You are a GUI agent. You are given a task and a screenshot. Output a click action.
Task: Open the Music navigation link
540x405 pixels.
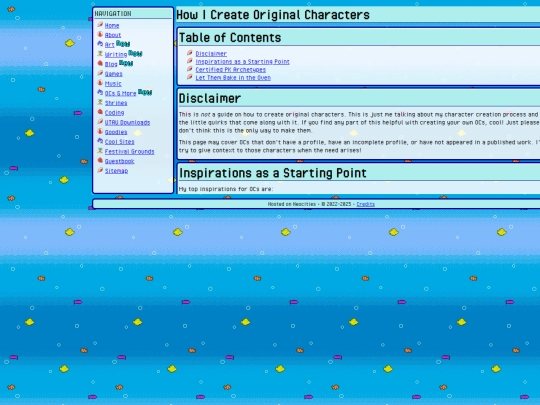[x=113, y=83]
